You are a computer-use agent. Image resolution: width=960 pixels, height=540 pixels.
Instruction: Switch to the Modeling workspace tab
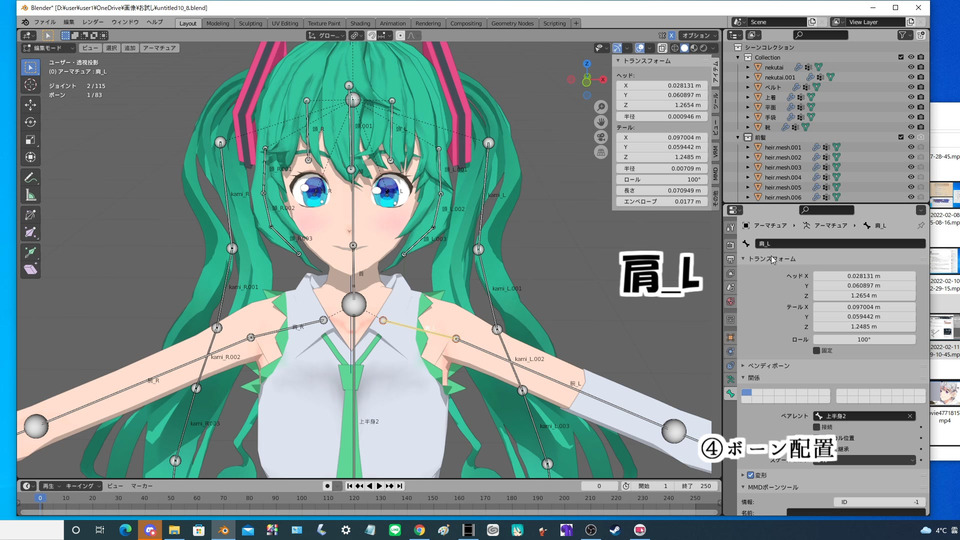tap(217, 23)
